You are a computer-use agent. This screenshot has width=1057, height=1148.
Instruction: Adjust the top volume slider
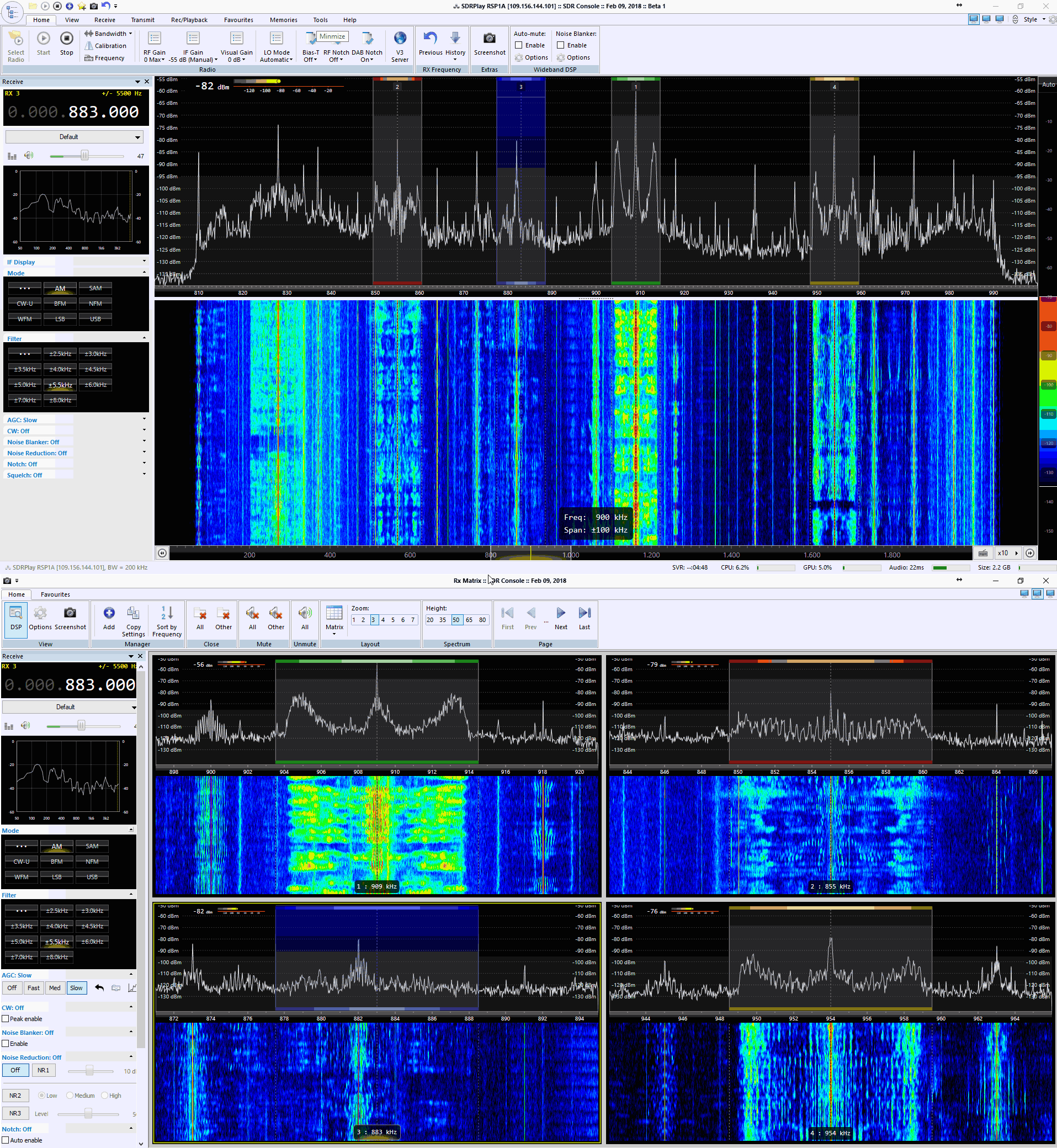84,156
